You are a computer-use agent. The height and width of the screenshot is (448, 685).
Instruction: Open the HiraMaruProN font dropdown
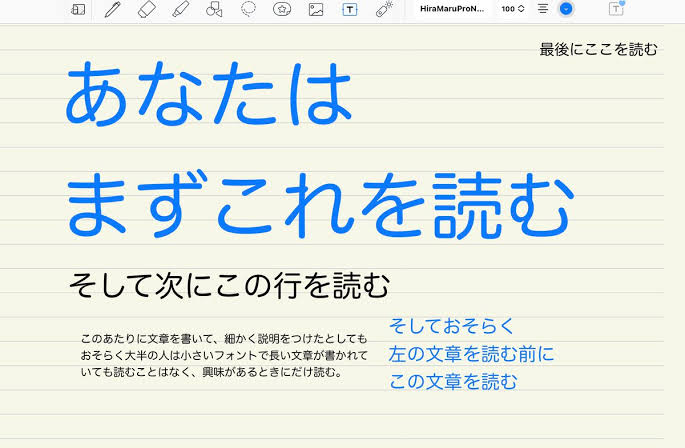tap(452, 9)
